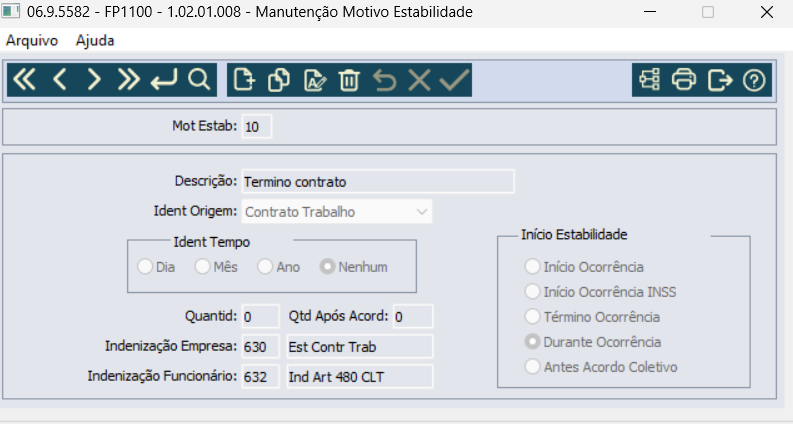793x424 pixels.
Task: Open the Arquivo menu
Action: coord(32,40)
